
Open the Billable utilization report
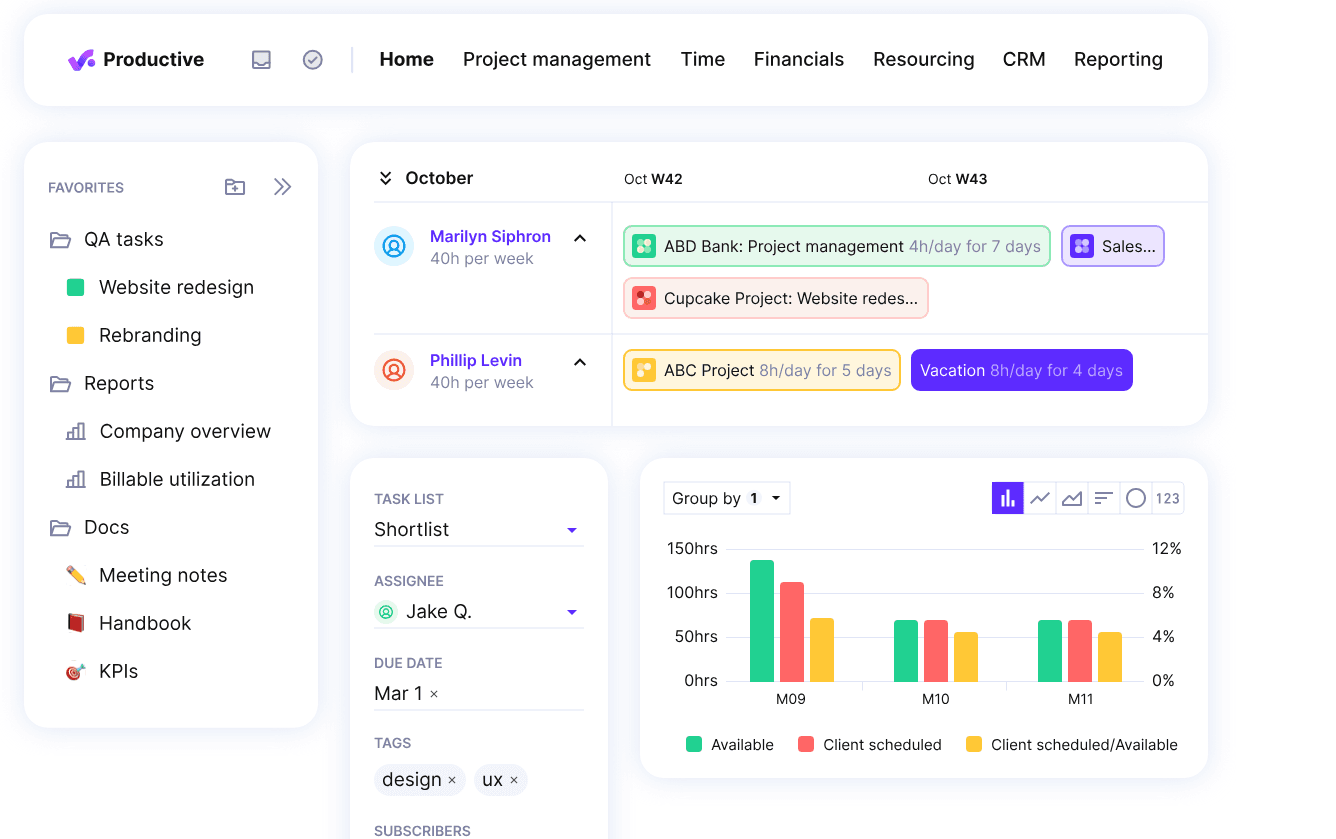click(160, 480)
